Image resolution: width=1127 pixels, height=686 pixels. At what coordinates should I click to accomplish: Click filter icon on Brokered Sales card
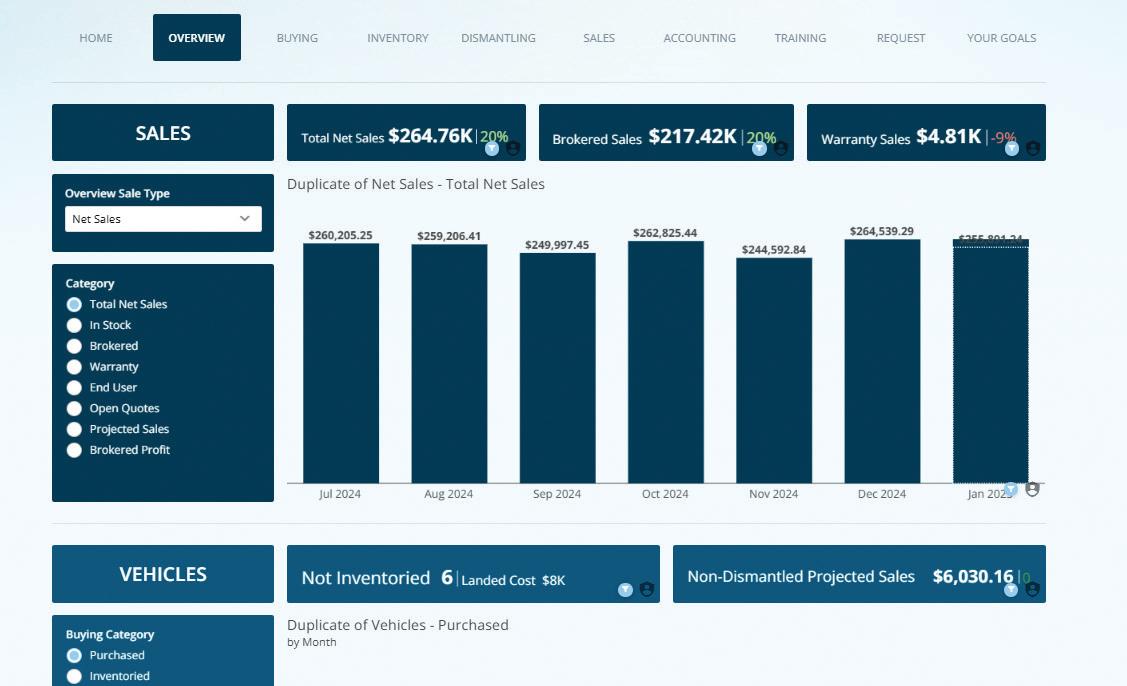(759, 149)
